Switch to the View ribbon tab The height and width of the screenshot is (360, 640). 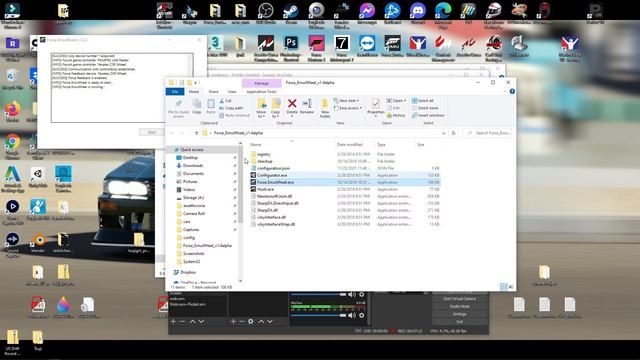(232, 92)
